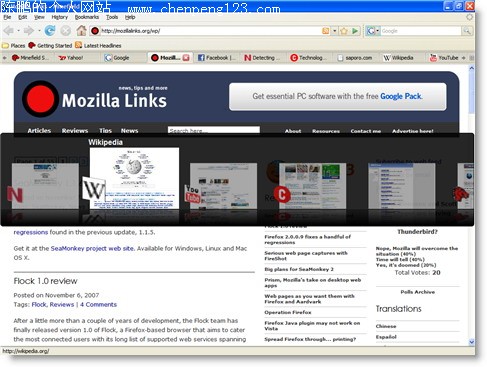Select the YouTube thumbnail in tab switcher

tap(223, 186)
